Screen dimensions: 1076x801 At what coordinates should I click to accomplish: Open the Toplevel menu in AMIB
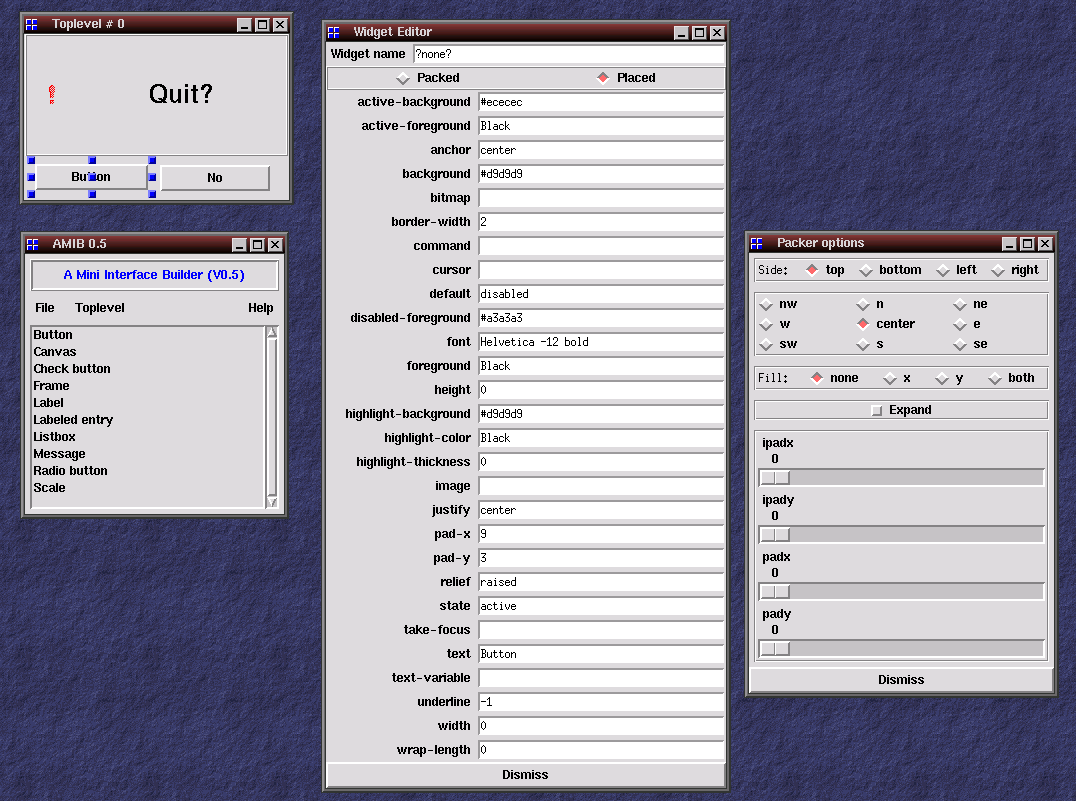pyautogui.click(x=100, y=308)
